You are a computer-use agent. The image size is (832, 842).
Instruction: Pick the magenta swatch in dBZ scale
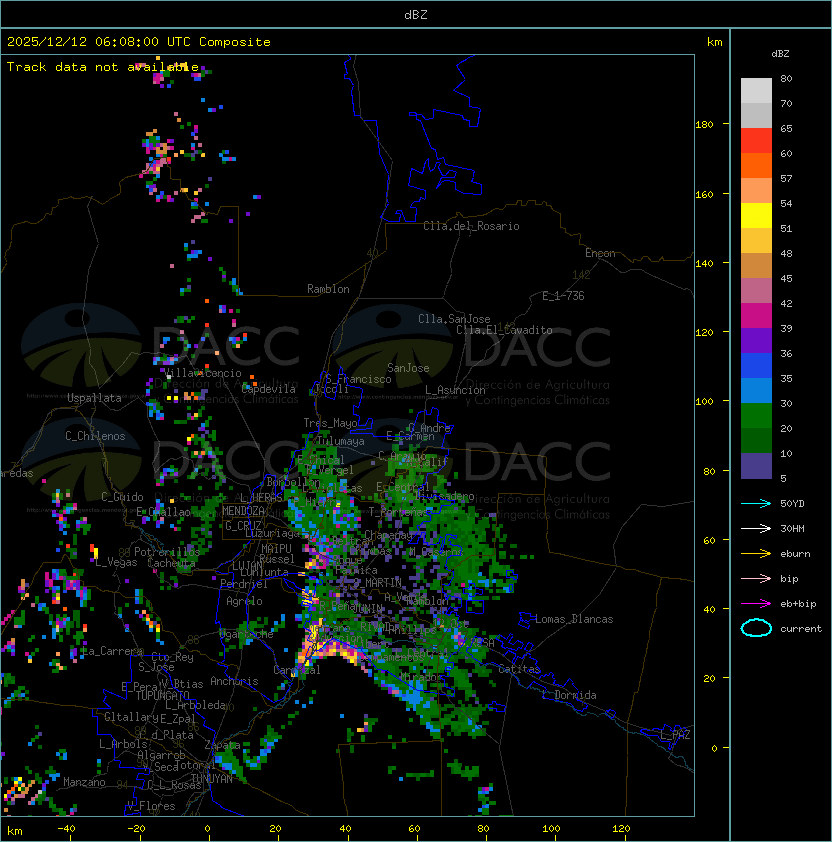[x=756, y=316]
